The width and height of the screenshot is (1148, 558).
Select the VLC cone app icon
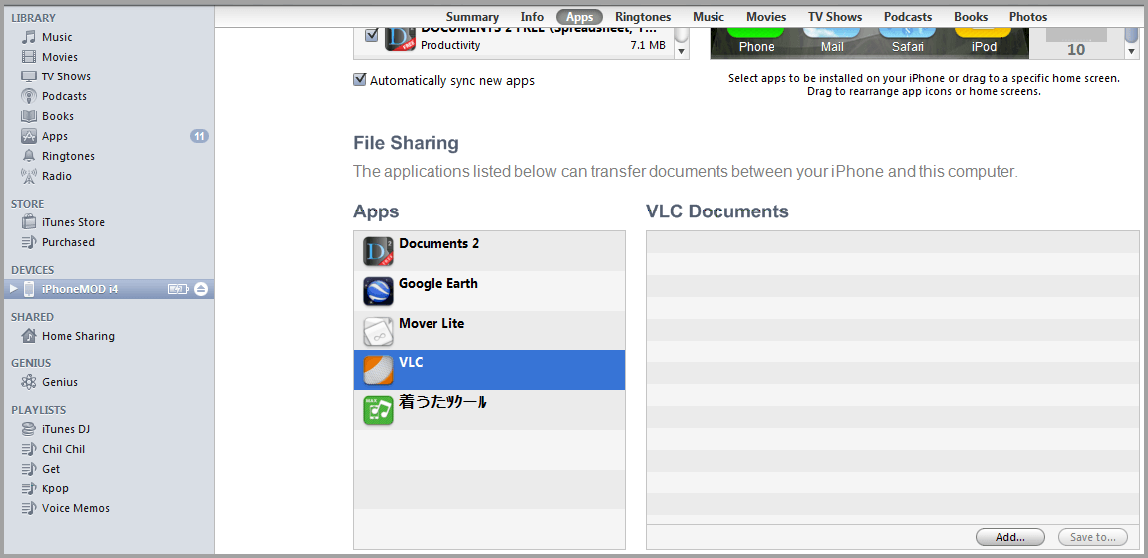(x=379, y=370)
